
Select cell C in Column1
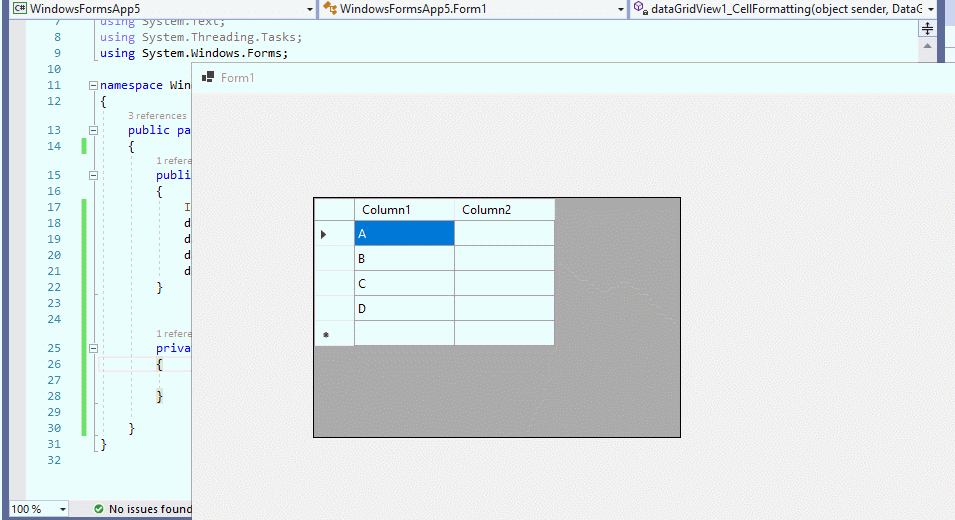coord(404,283)
